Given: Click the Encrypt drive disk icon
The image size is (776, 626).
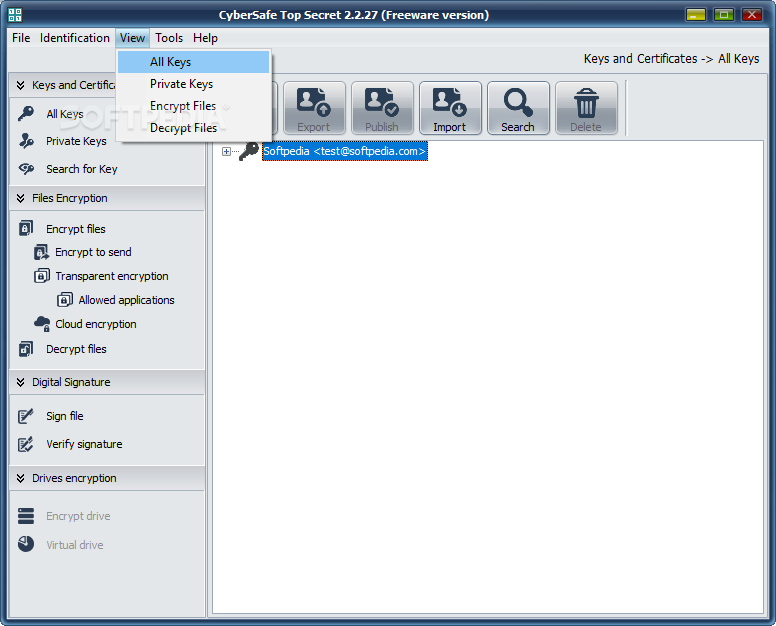Looking at the screenshot, I should pyautogui.click(x=26, y=516).
